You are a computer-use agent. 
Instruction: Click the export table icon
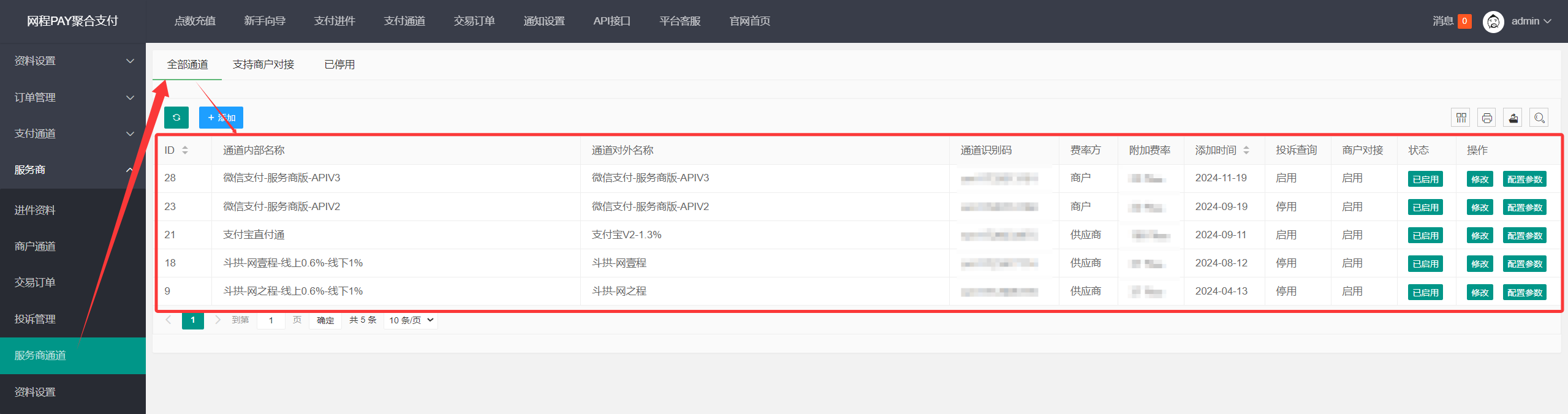click(1513, 118)
